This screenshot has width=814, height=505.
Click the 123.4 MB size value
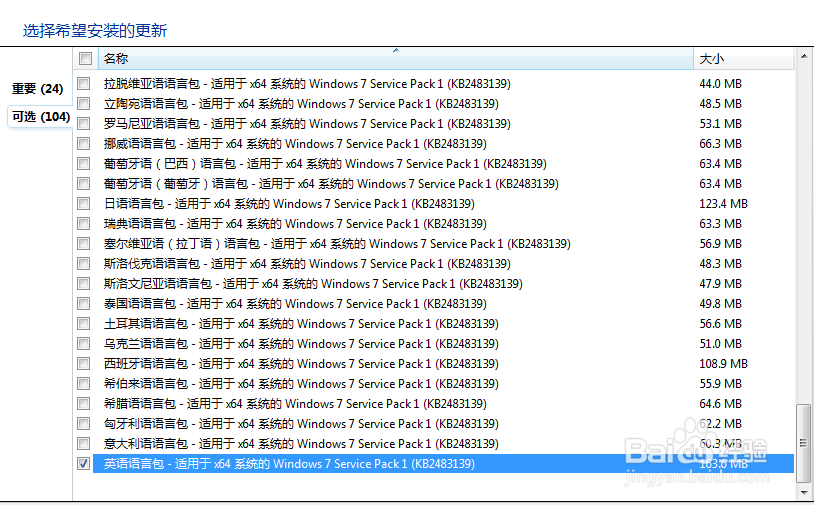point(723,203)
